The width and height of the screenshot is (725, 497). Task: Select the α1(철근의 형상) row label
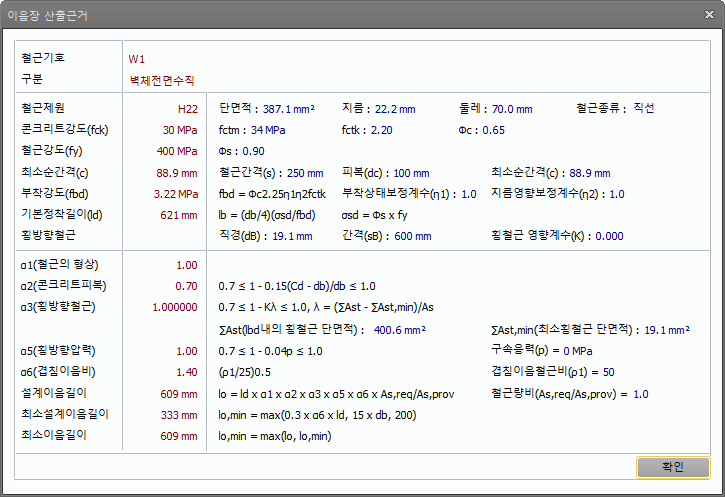coord(60,265)
